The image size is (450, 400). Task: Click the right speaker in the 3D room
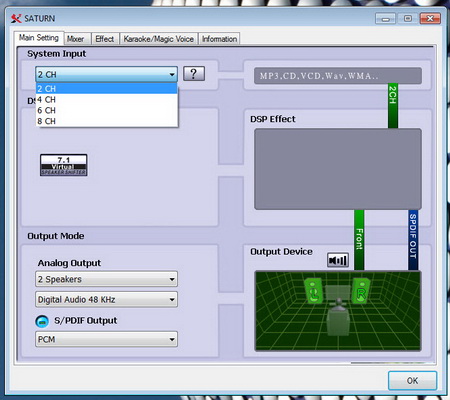point(361,291)
